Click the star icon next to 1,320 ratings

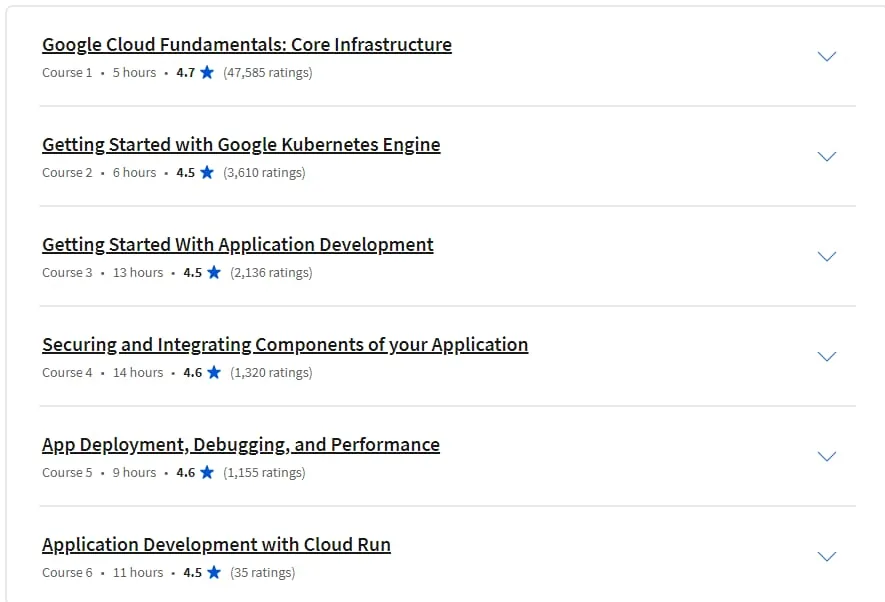[x=214, y=372]
